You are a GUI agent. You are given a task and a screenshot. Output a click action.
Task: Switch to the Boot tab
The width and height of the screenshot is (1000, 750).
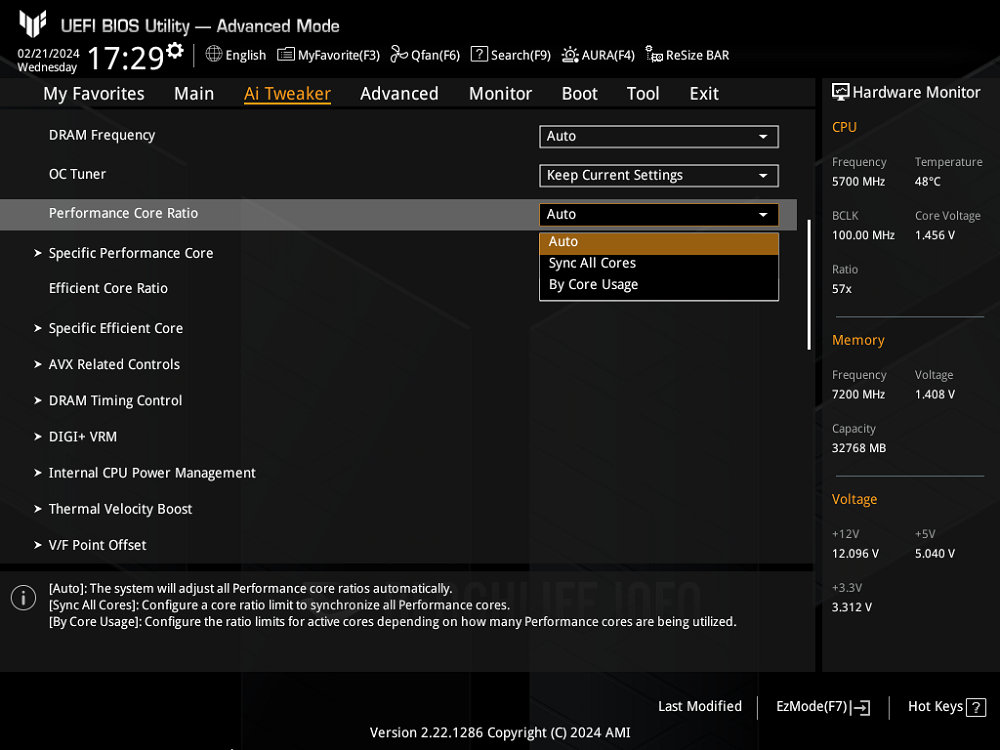point(579,93)
